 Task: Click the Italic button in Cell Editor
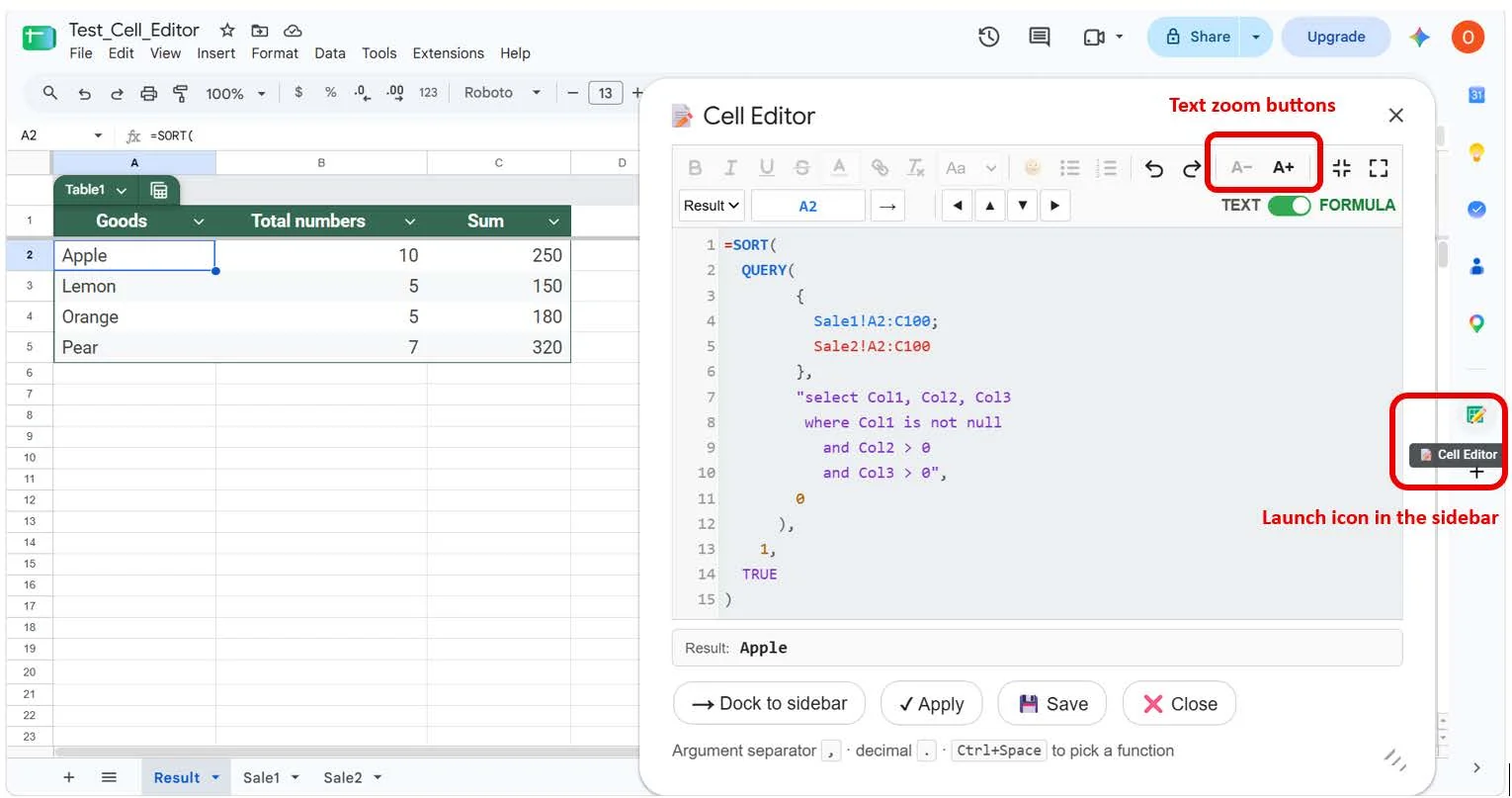[730, 168]
